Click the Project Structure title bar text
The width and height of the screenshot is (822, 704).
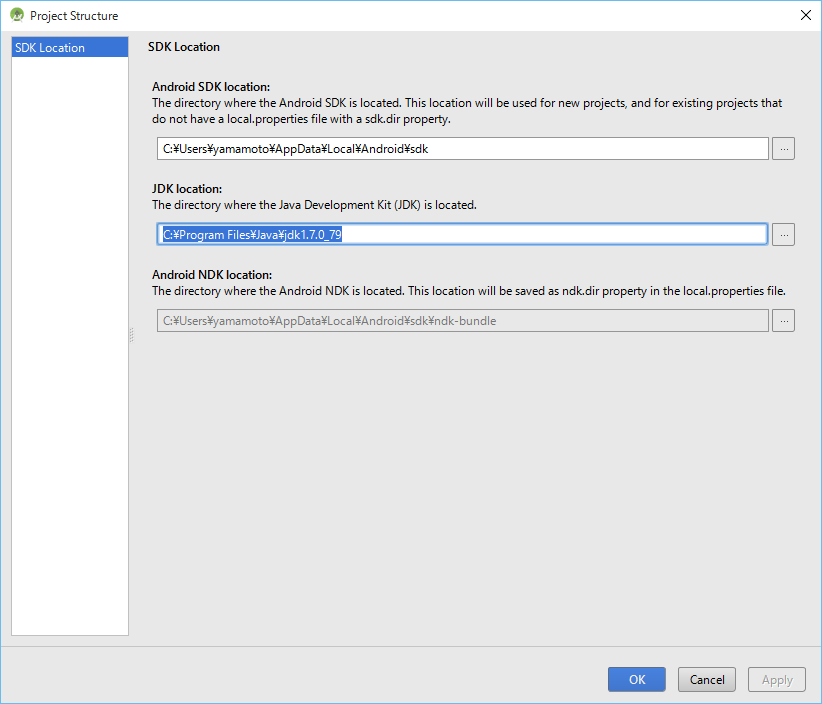pos(74,16)
